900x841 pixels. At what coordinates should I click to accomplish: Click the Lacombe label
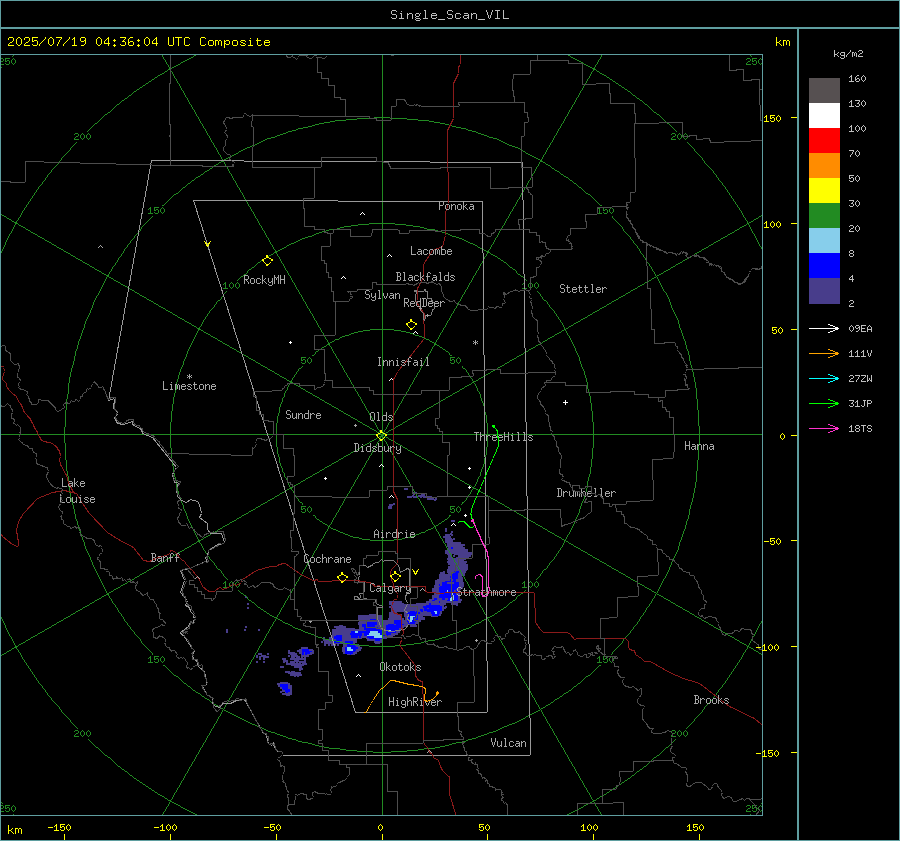431,251
